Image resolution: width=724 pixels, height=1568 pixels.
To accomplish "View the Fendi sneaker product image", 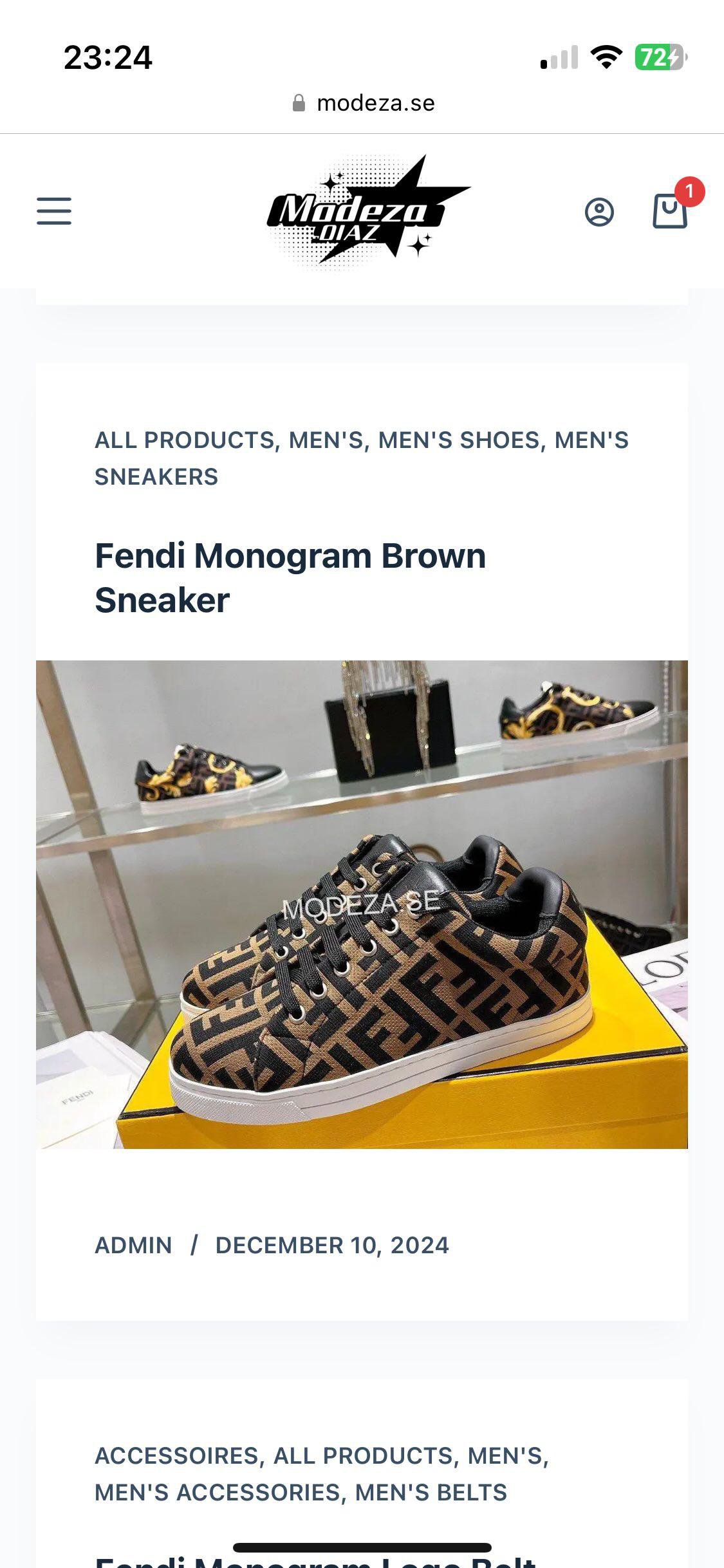I will coord(362,904).
